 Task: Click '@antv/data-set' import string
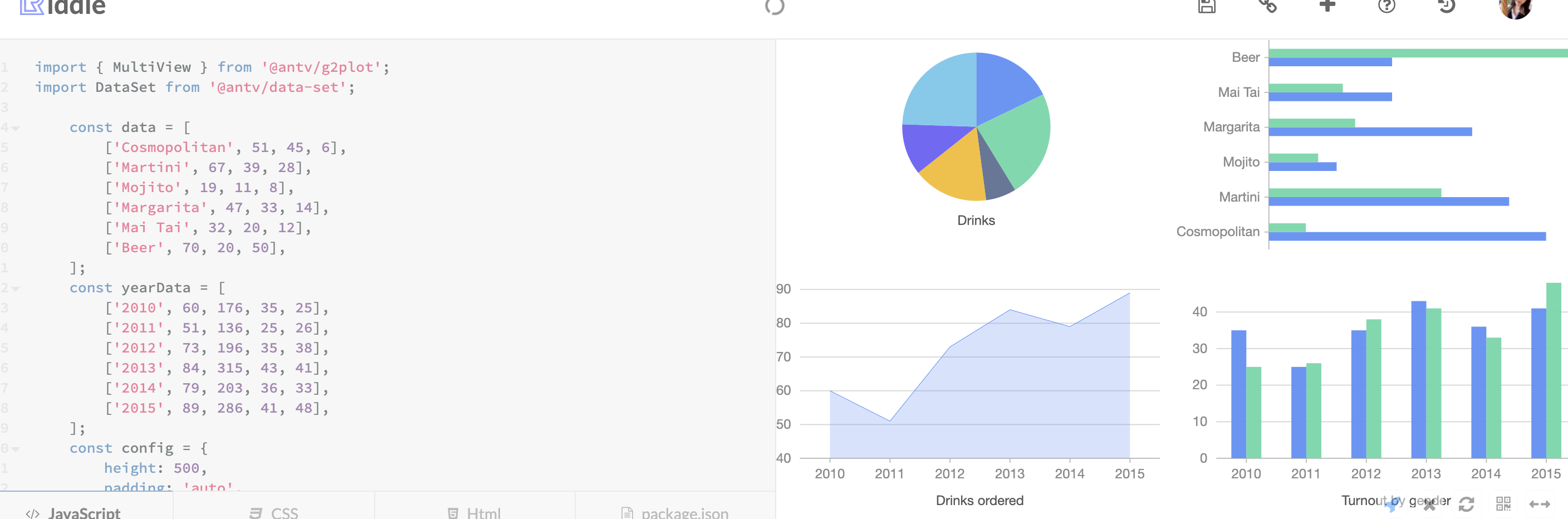278,87
